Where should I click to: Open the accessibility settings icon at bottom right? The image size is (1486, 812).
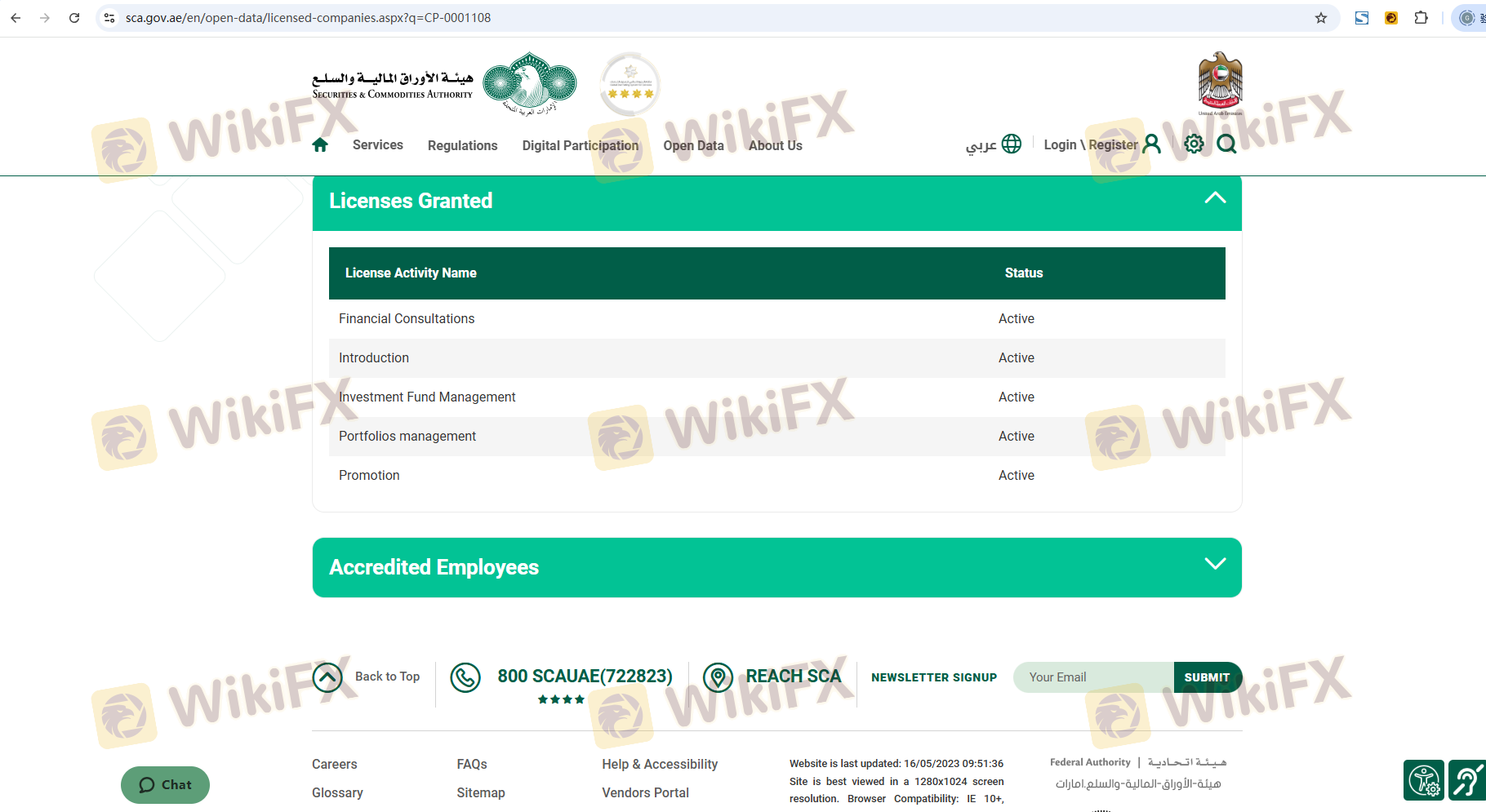(x=1424, y=780)
